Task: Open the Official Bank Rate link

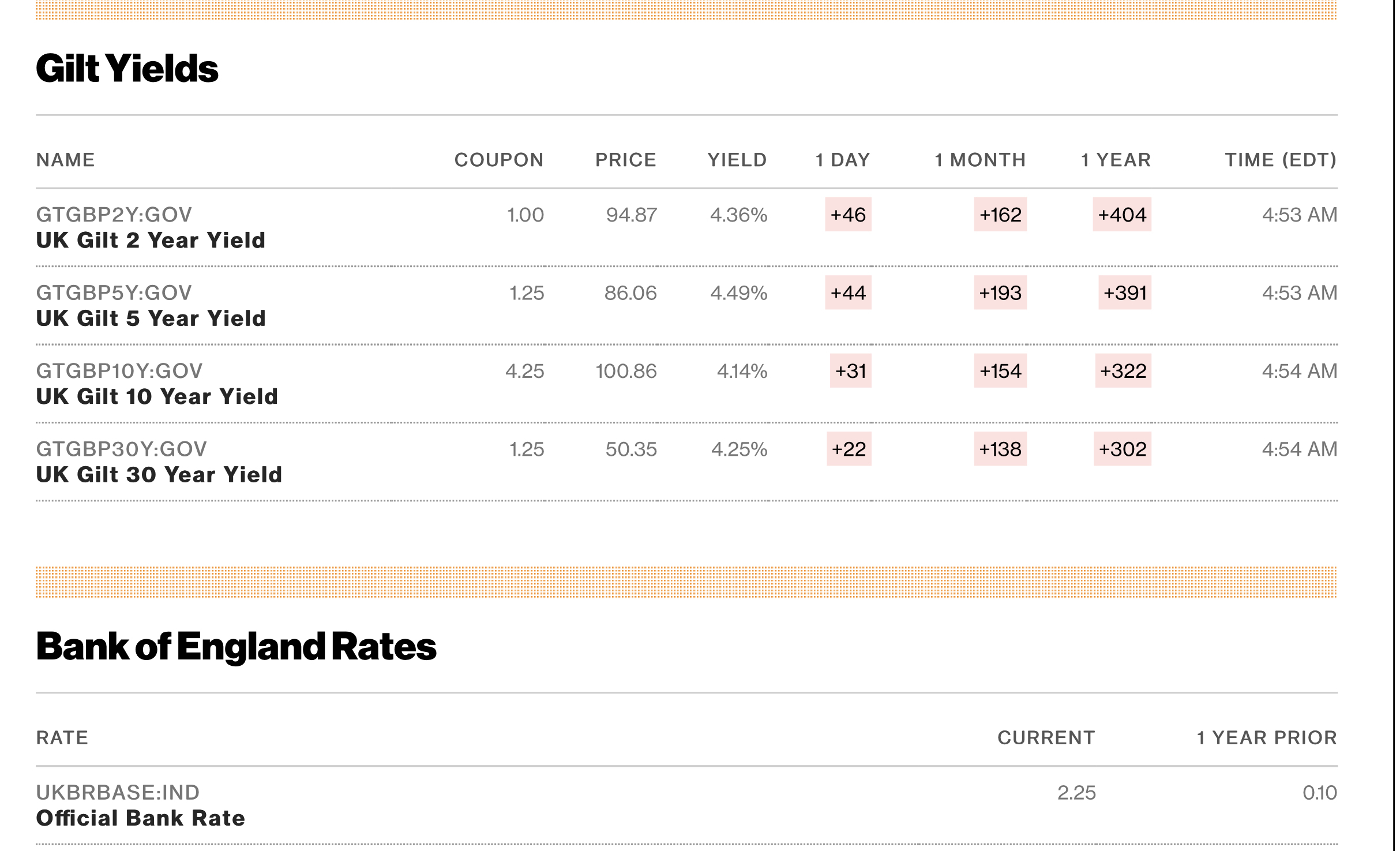Action: [140, 818]
